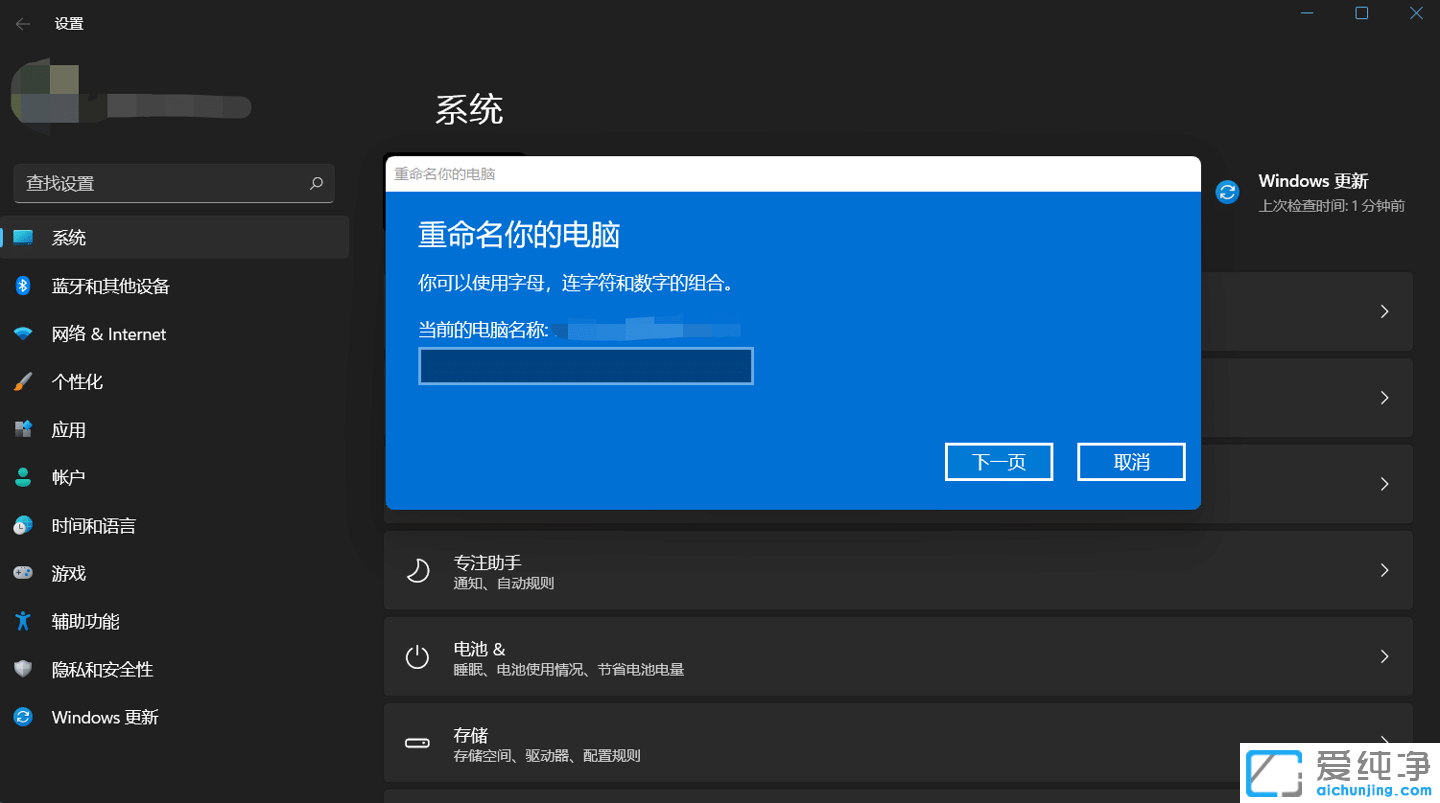Image resolution: width=1440 pixels, height=803 pixels.
Task: Expand the 电池 & row chevron
Action: click(1384, 656)
